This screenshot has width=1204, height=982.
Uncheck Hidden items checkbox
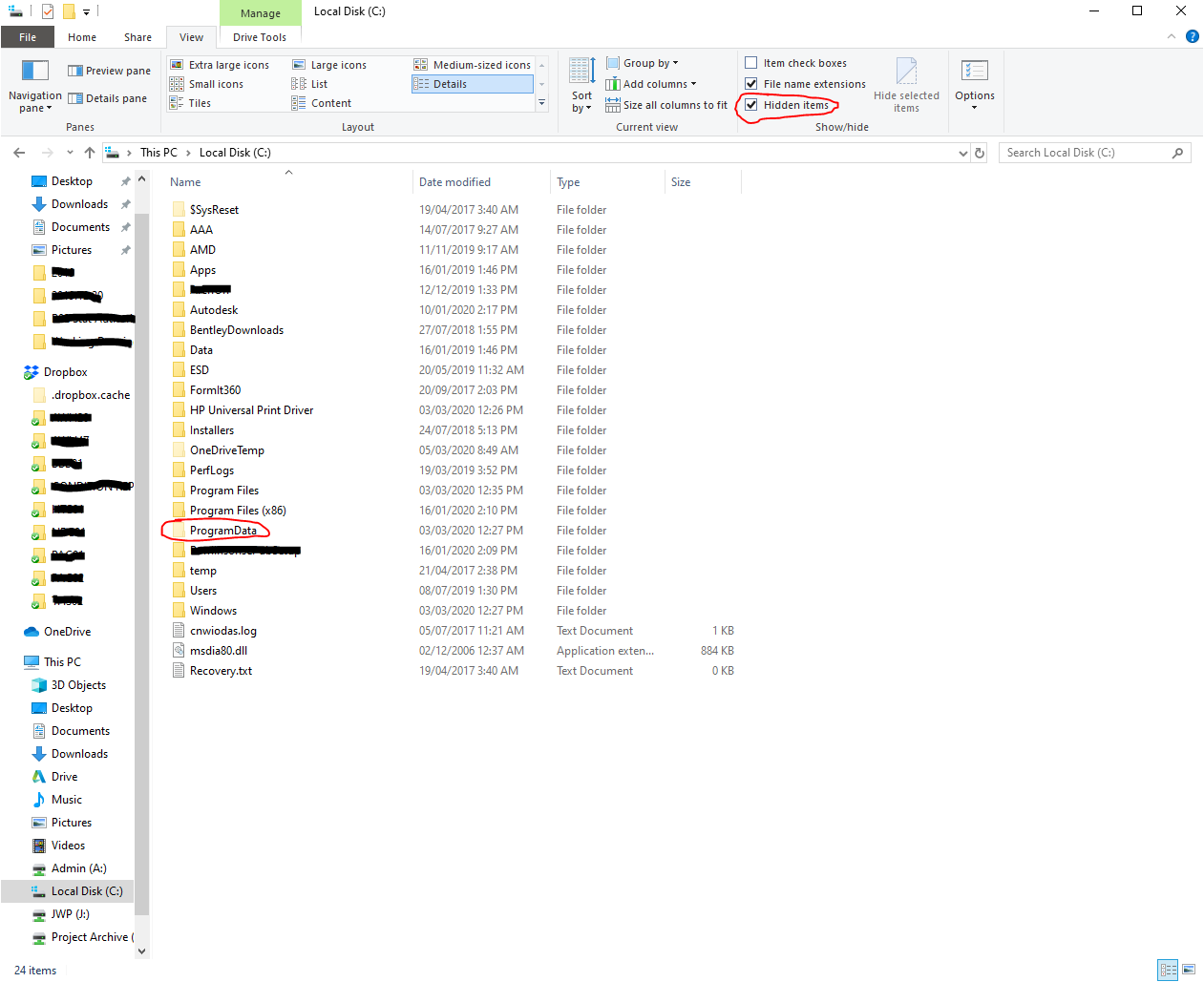[x=751, y=105]
